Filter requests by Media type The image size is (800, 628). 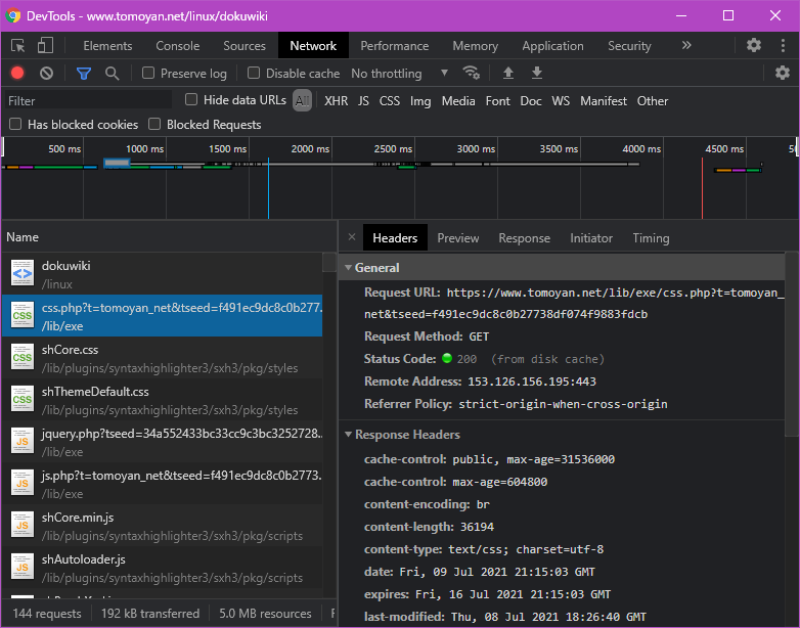[x=458, y=101]
